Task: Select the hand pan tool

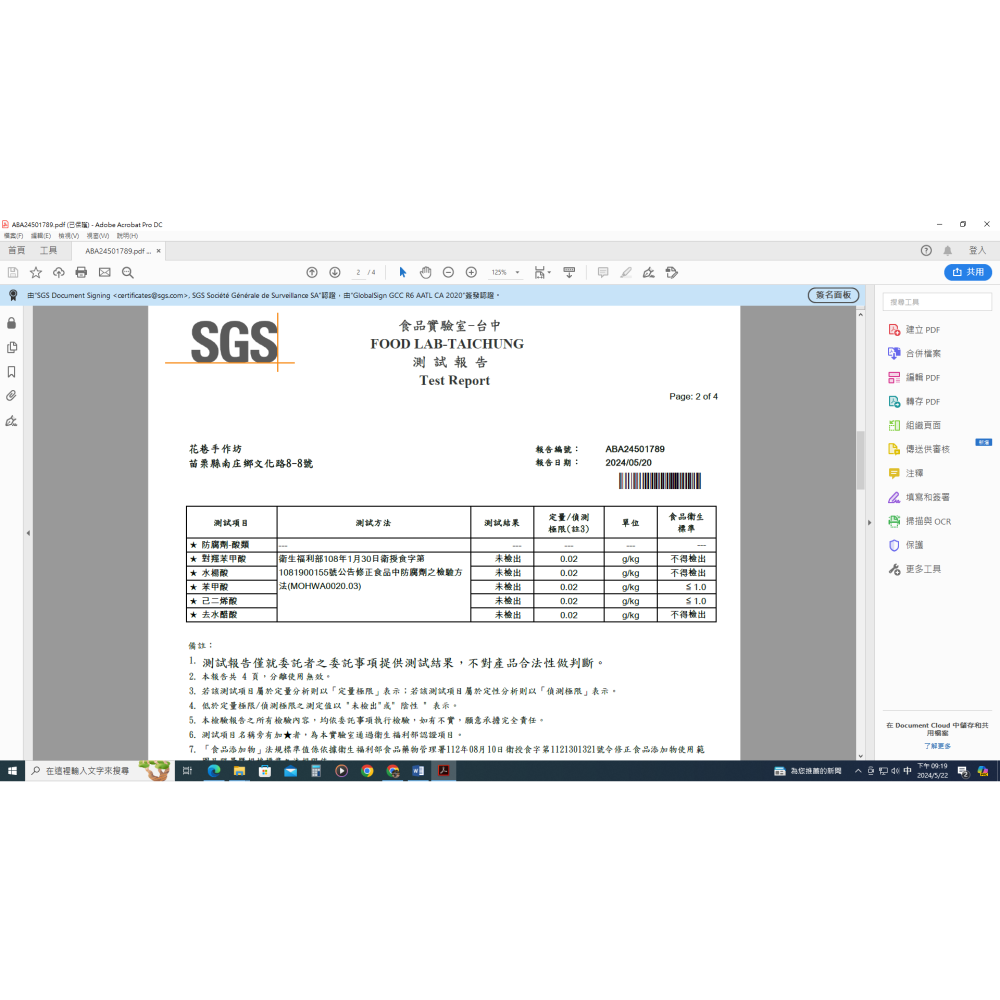Action: [425, 272]
